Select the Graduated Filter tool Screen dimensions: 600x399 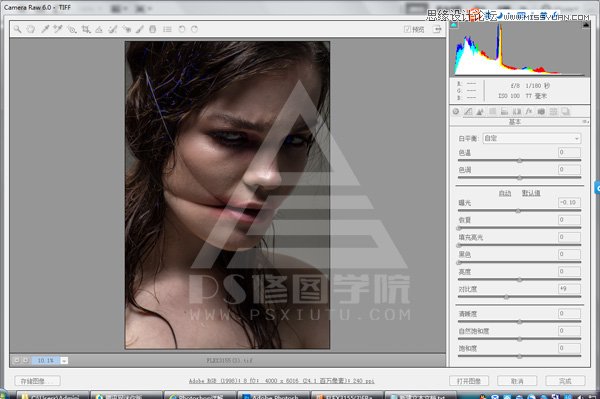pos(153,29)
